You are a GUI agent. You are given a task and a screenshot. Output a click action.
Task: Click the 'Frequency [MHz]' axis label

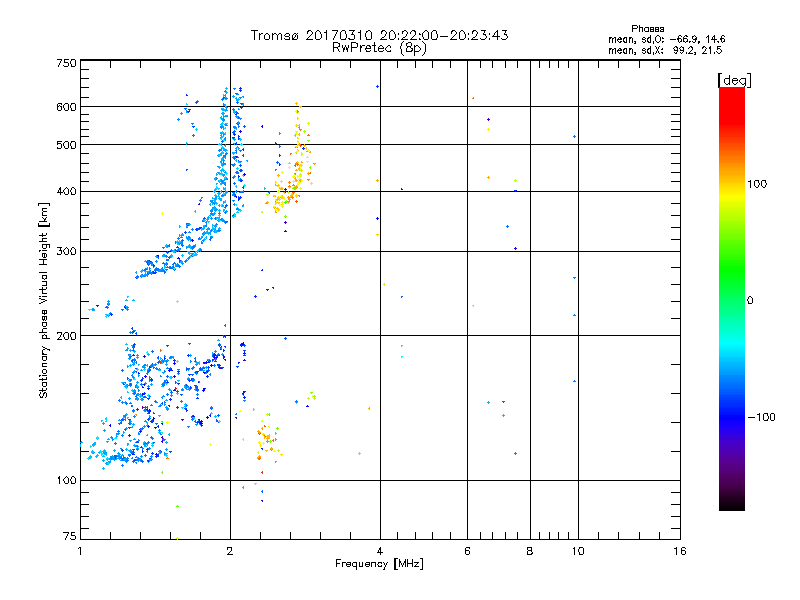(379, 564)
